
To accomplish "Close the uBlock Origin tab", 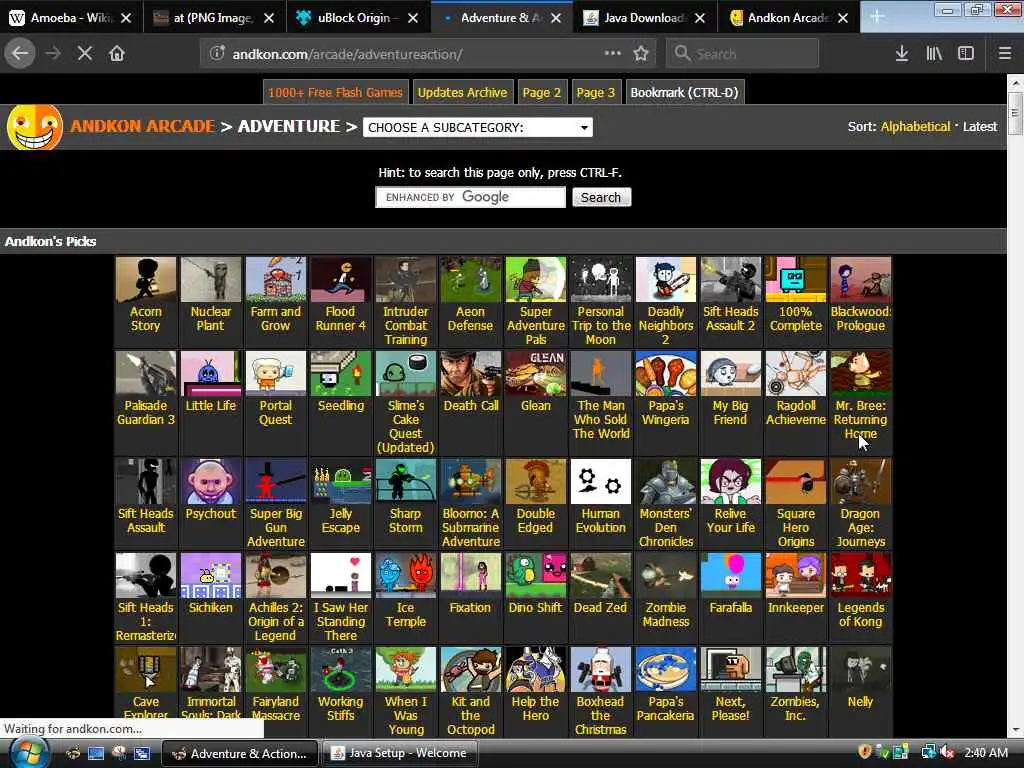I will pos(413,18).
